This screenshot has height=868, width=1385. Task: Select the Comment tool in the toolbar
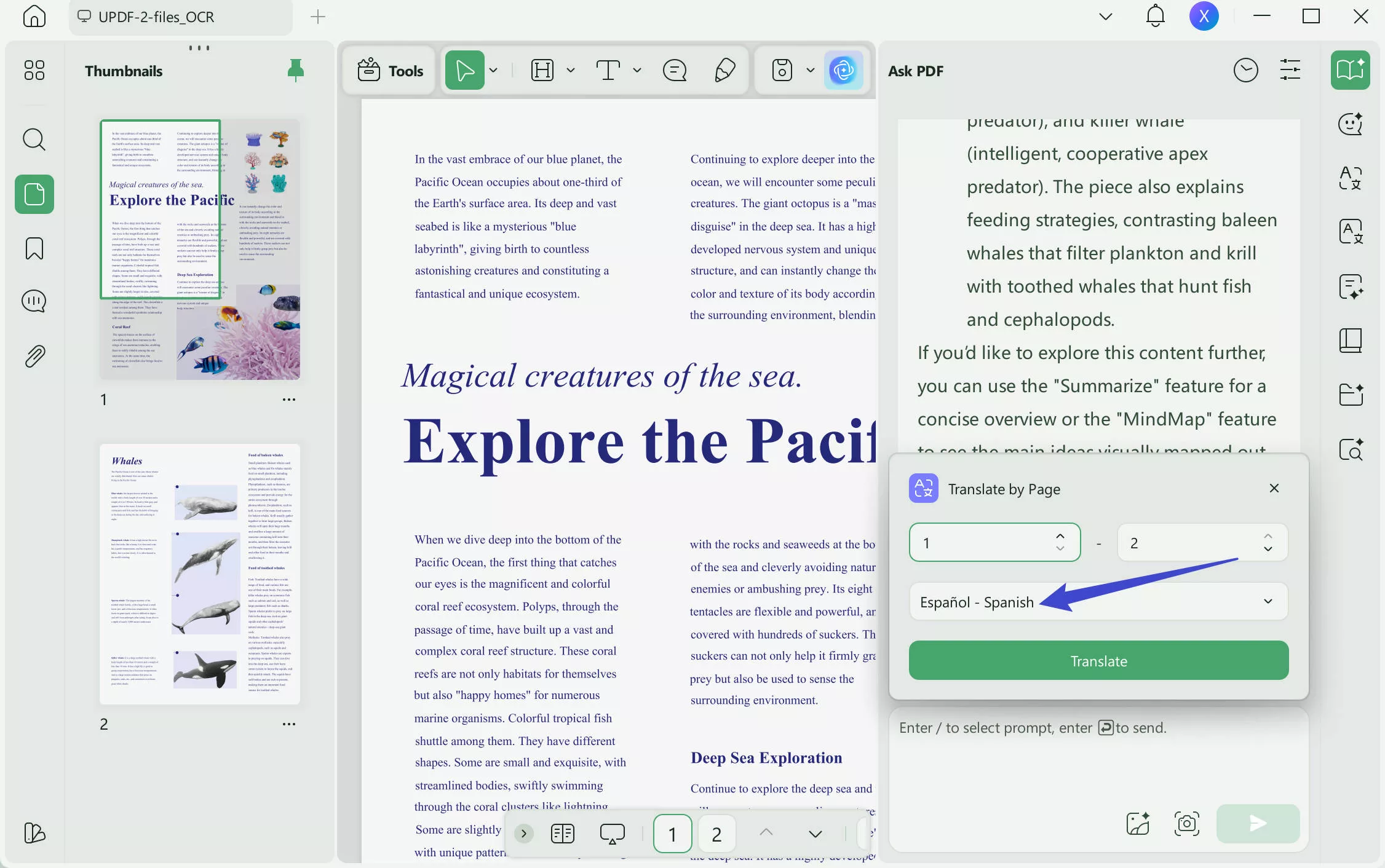(x=675, y=70)
